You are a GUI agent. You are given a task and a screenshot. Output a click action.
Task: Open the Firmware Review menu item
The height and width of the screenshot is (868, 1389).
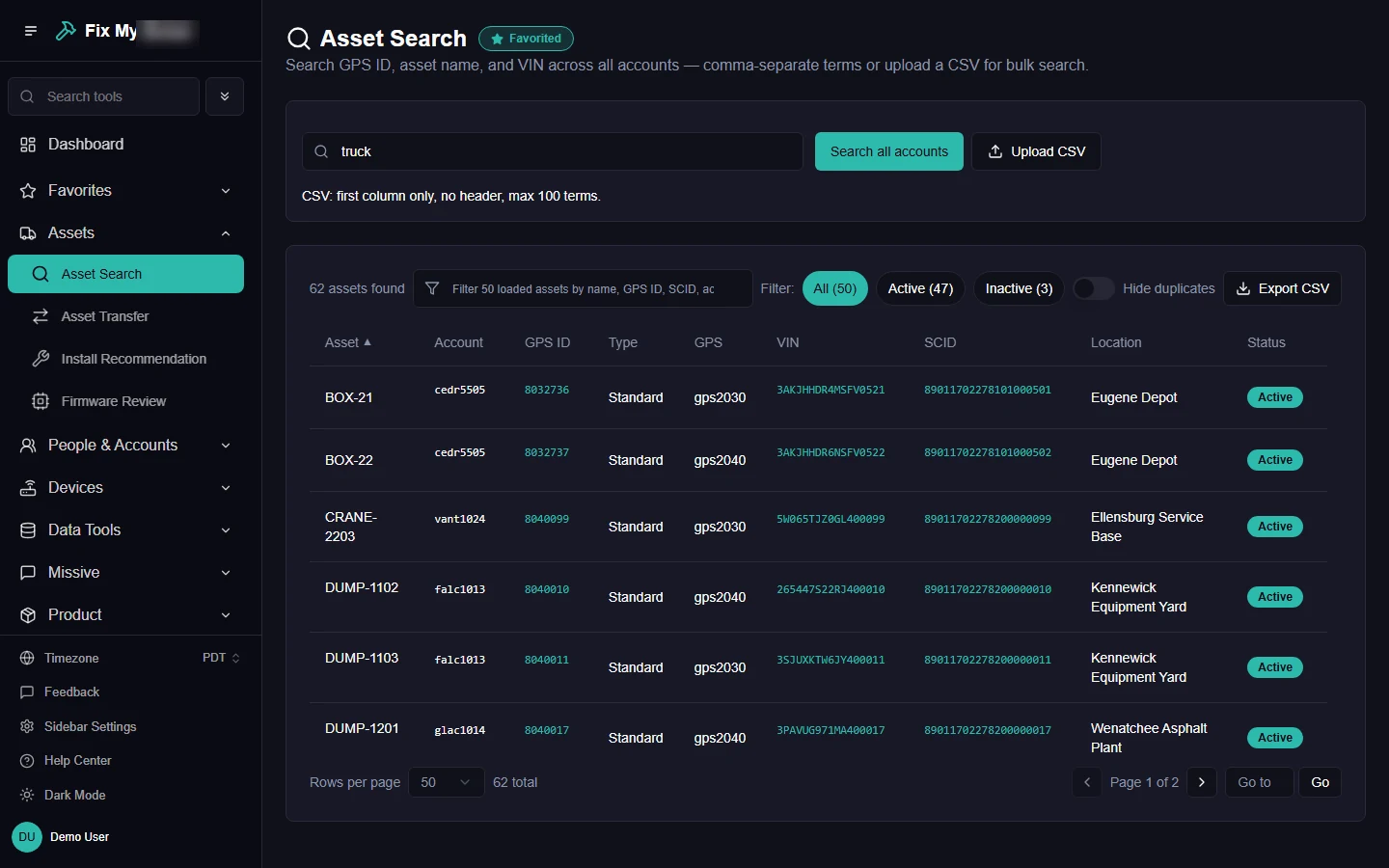click(125, 401)
